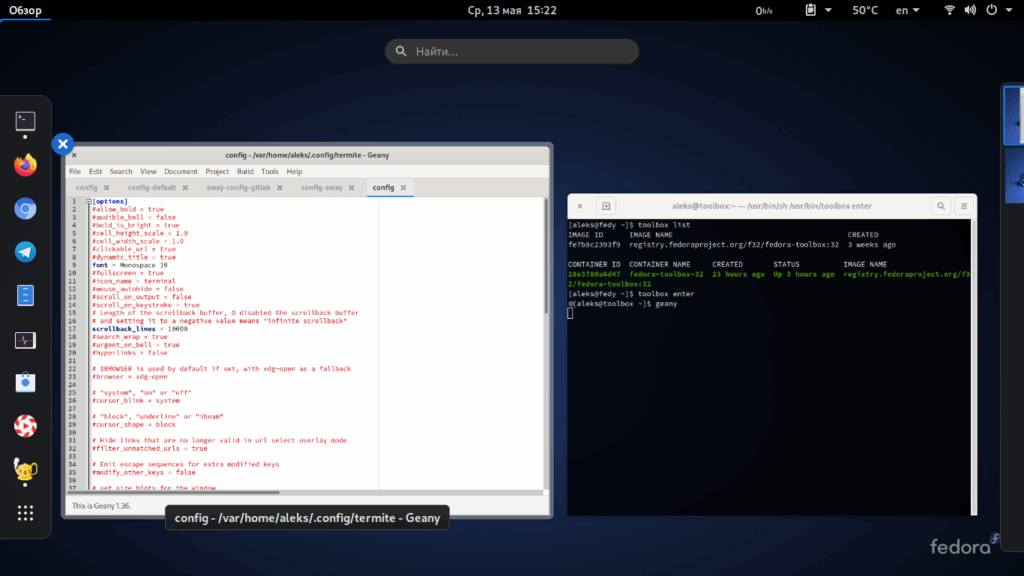
Task: Switch to the sway-config-gitlab tab
Action: tap(238, 187)
